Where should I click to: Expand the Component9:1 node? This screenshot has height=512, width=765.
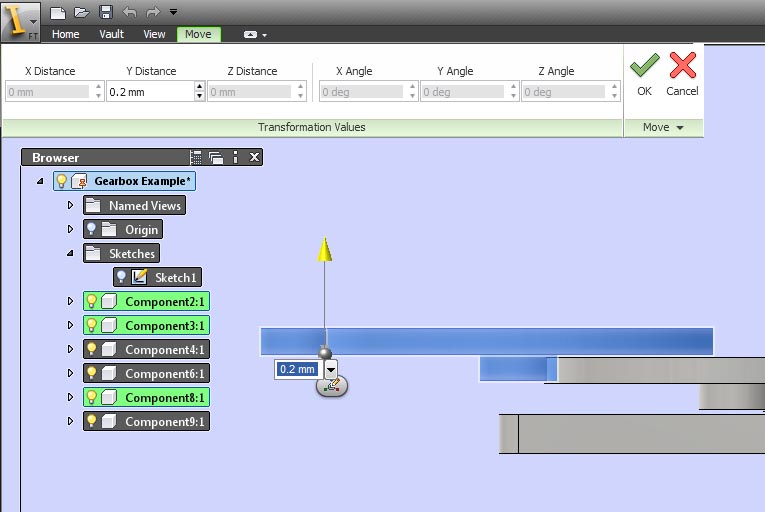click(70, 421)
